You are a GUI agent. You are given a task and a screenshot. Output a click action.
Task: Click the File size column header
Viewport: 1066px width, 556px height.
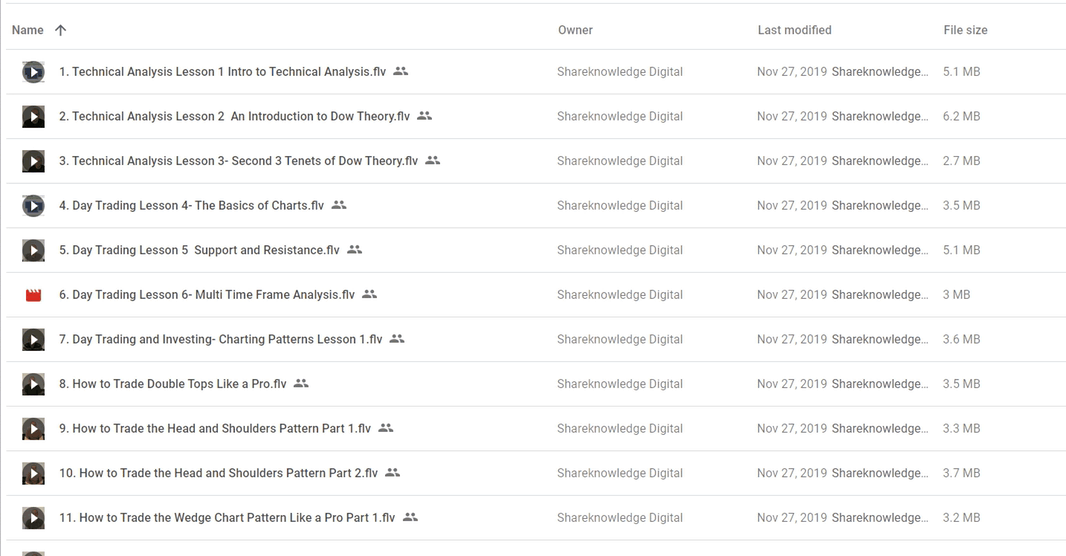coord(965,30)
